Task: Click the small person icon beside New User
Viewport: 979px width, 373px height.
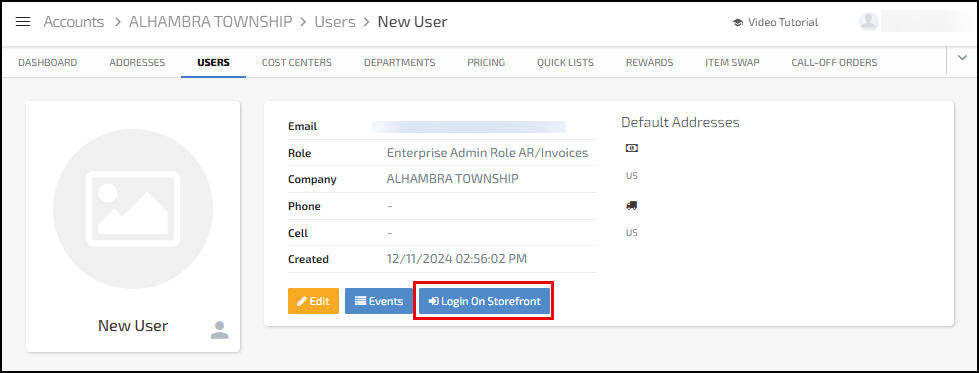Action: tap(219, 330)
